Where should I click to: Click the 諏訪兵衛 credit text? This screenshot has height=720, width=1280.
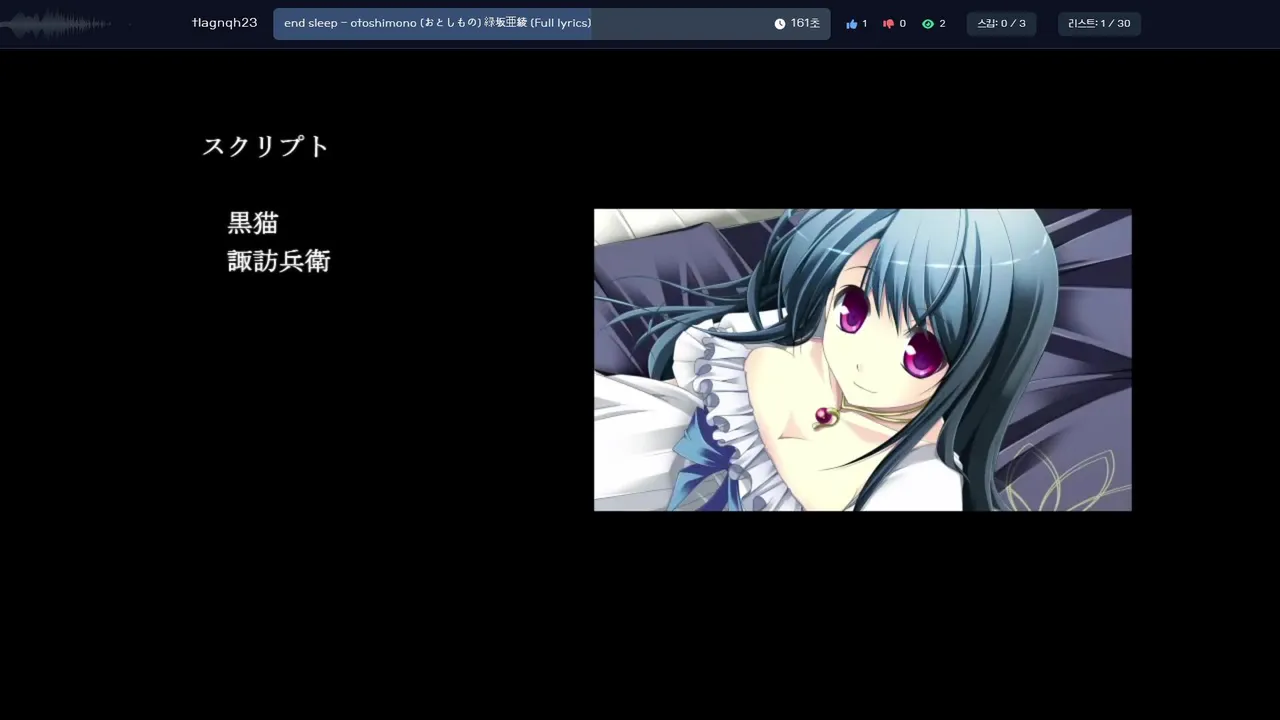pyautogui.click(x=279, y=262)
